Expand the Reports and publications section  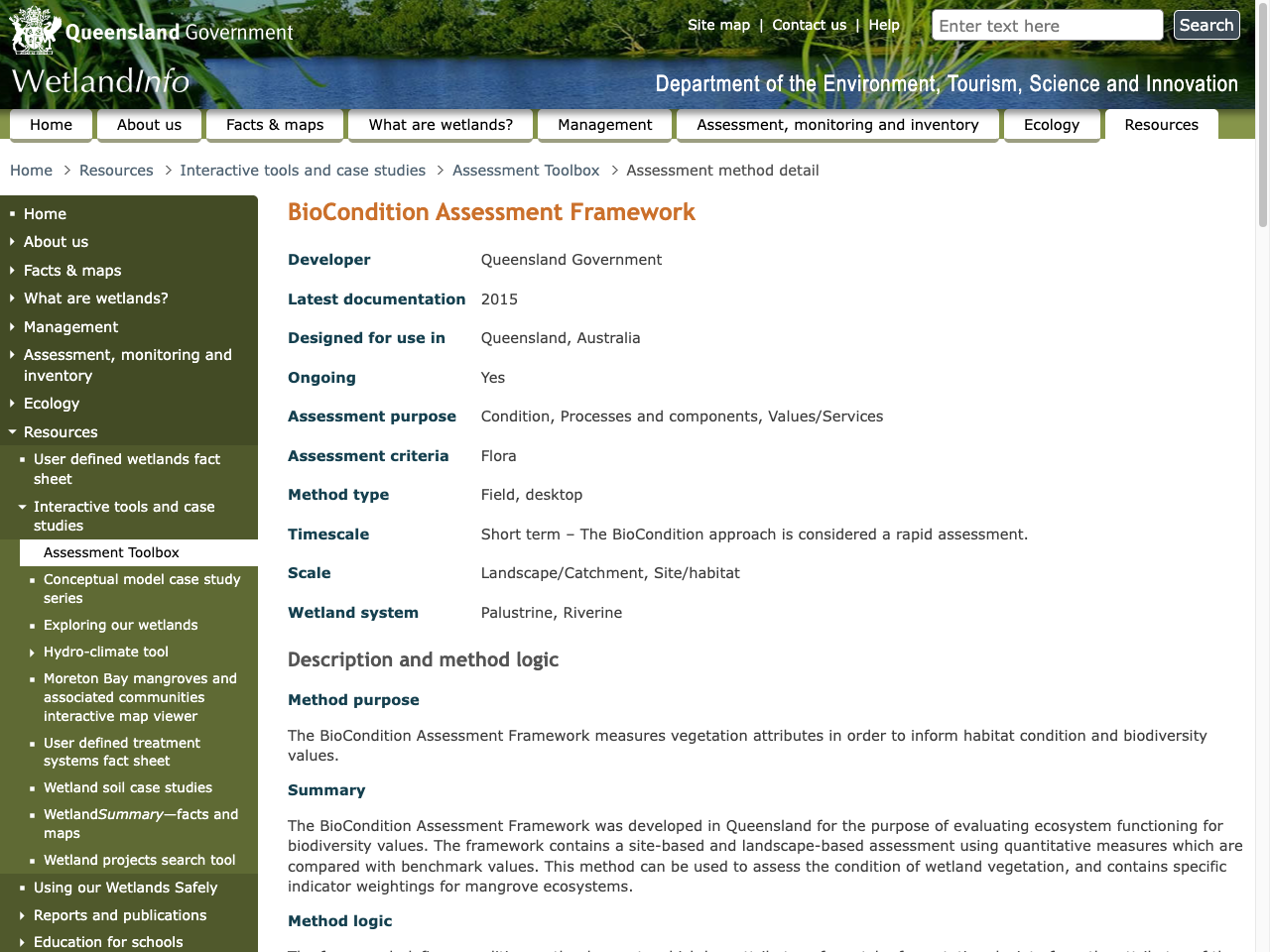(120, 915)
